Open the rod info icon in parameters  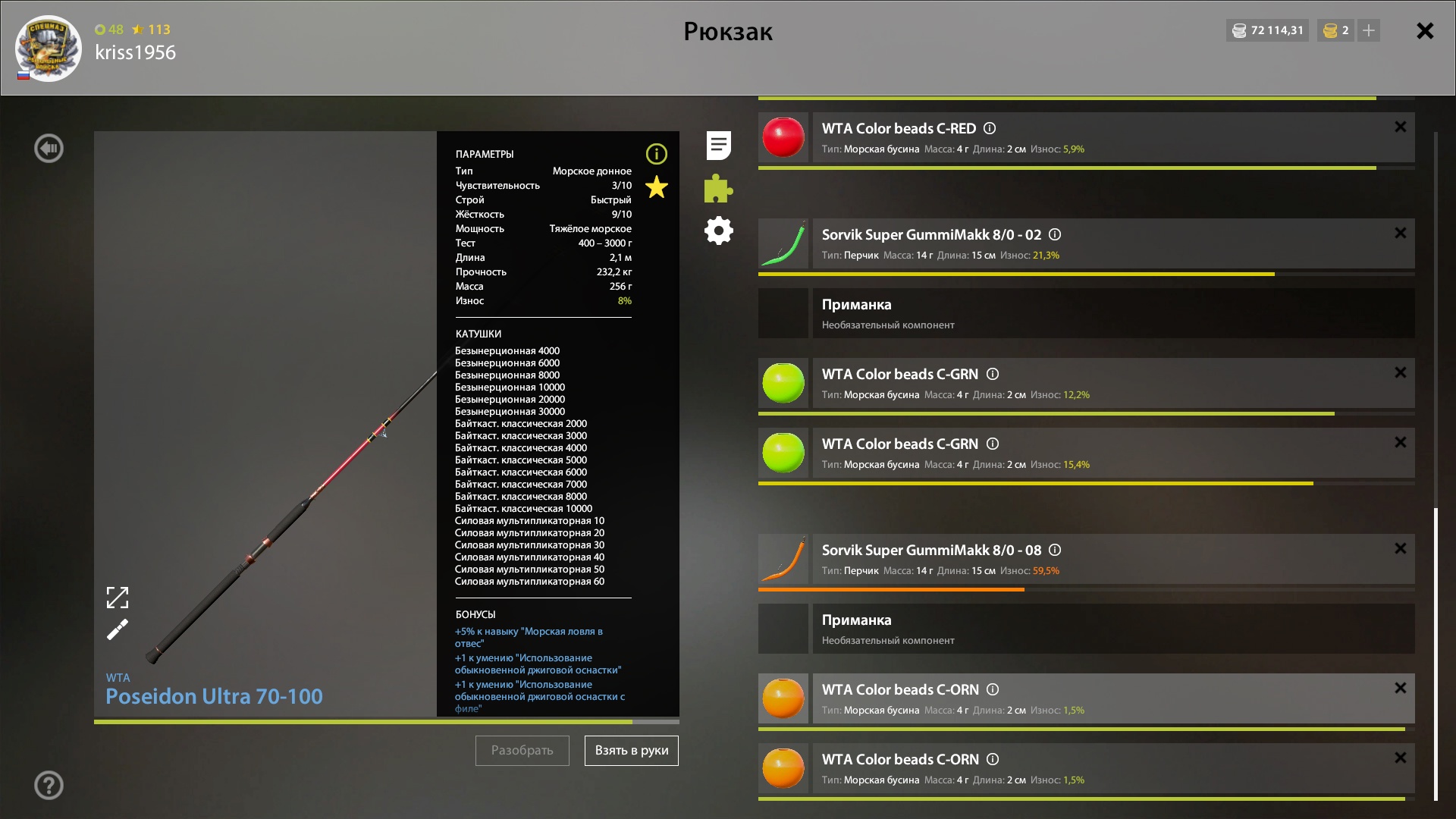657,154
